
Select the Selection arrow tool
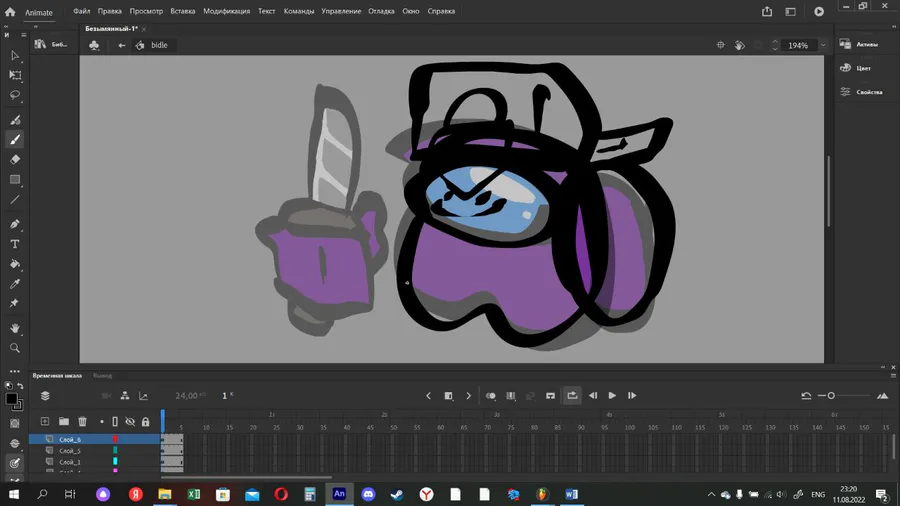(15, 56)
